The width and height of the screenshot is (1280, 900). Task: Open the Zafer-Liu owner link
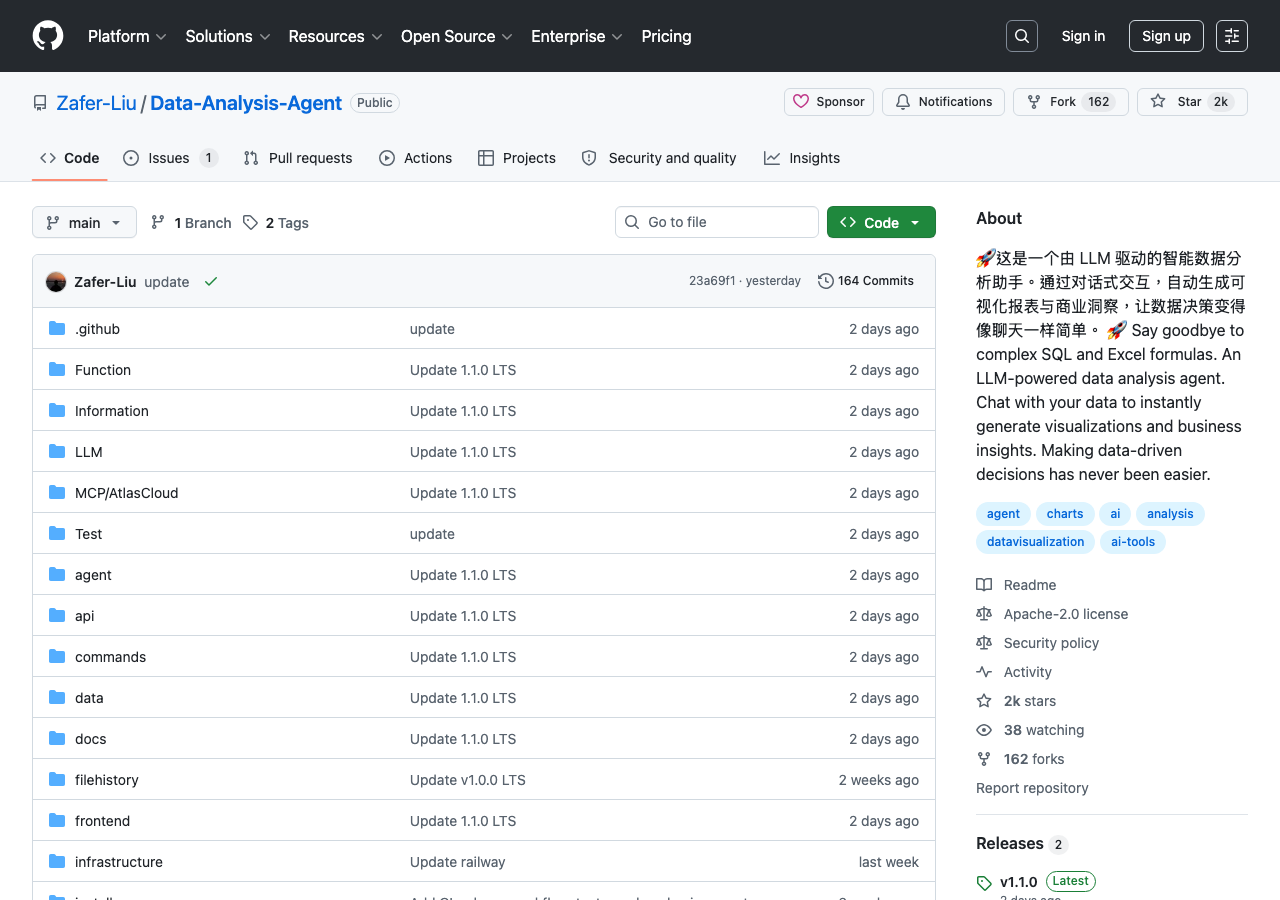pyautogui.click(x=97, y=103)
